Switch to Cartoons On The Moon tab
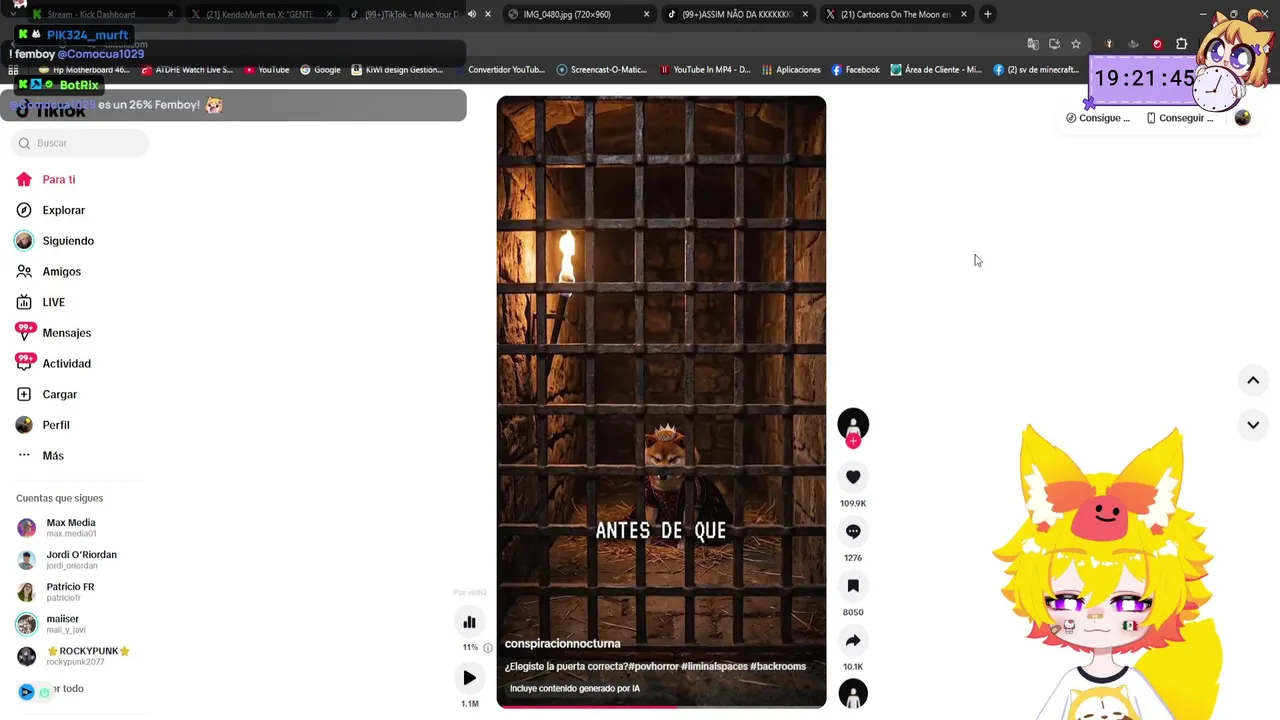The width and height of the screenshot is (1280, 720). click(895, 14)
